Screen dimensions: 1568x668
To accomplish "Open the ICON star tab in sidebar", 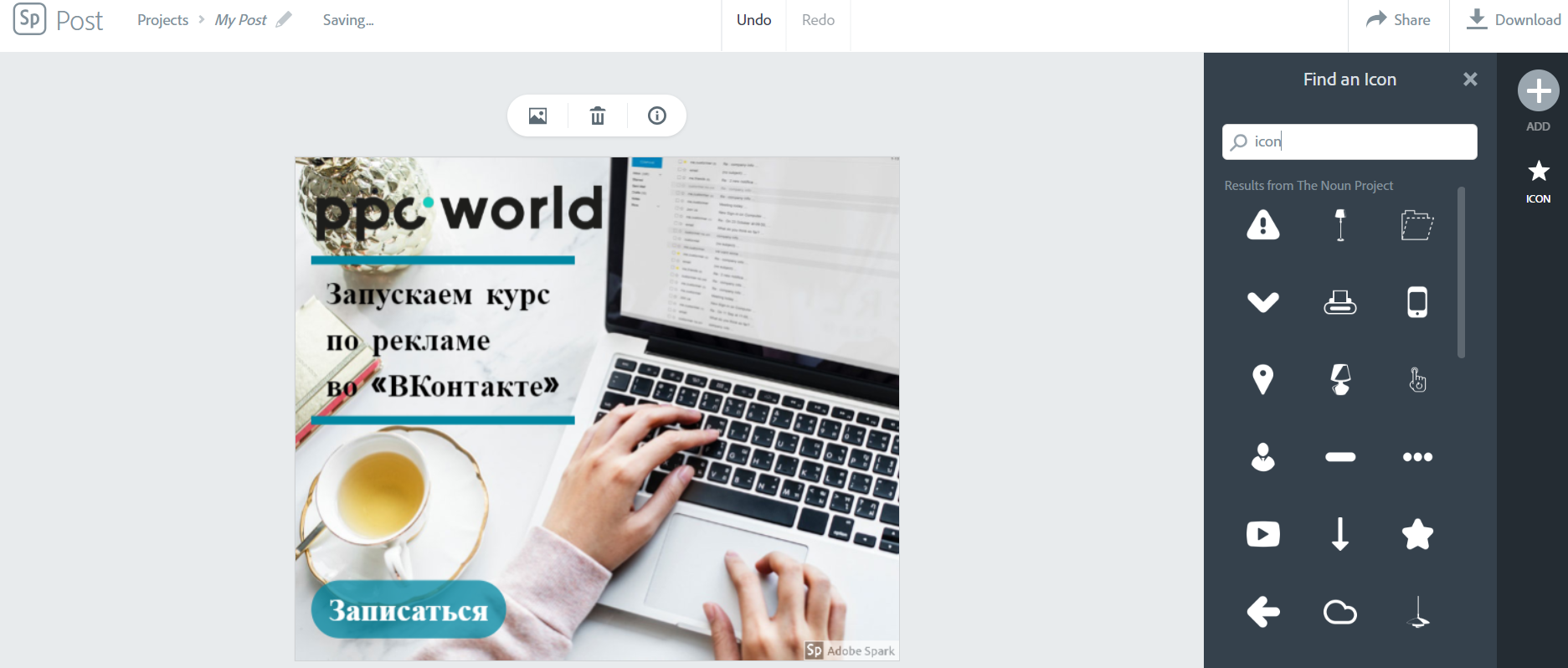I will click(x=1538, y=181).
